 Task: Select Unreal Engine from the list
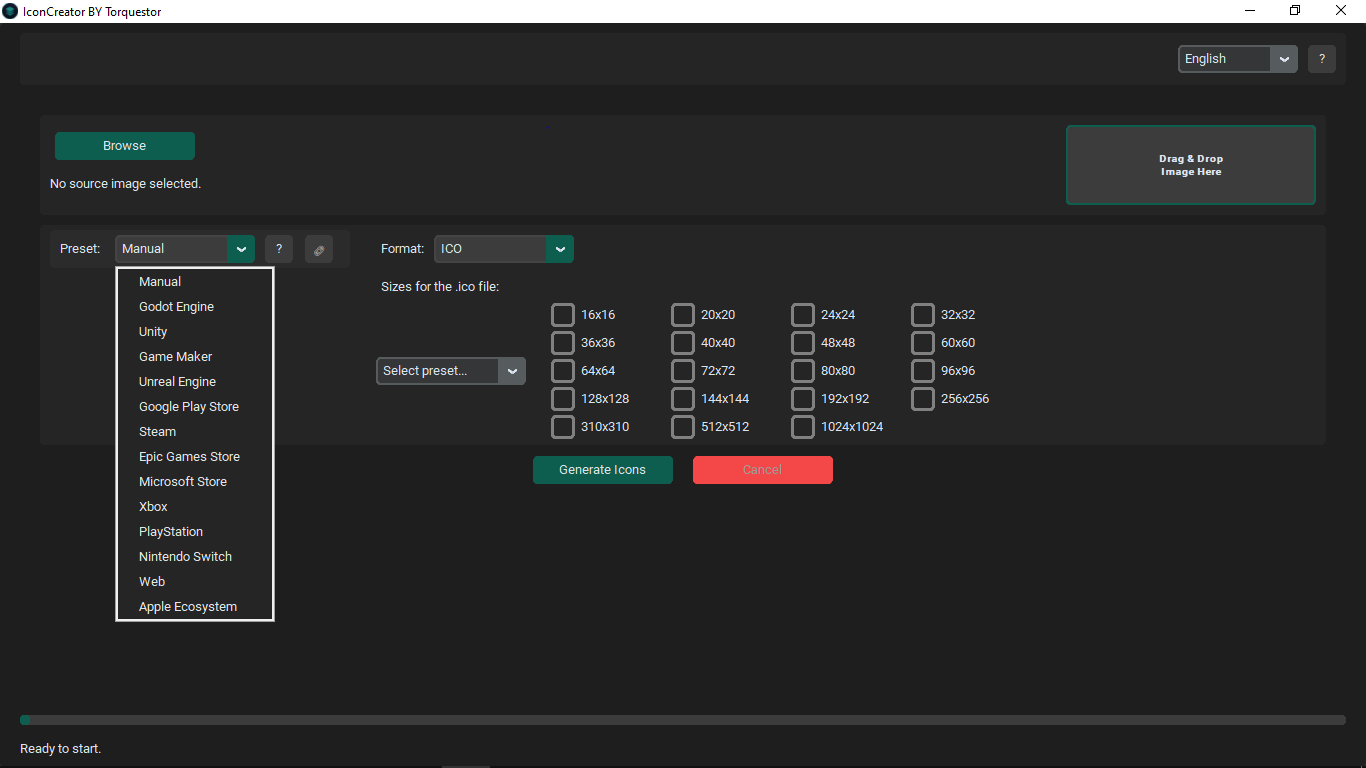(195, 382)
